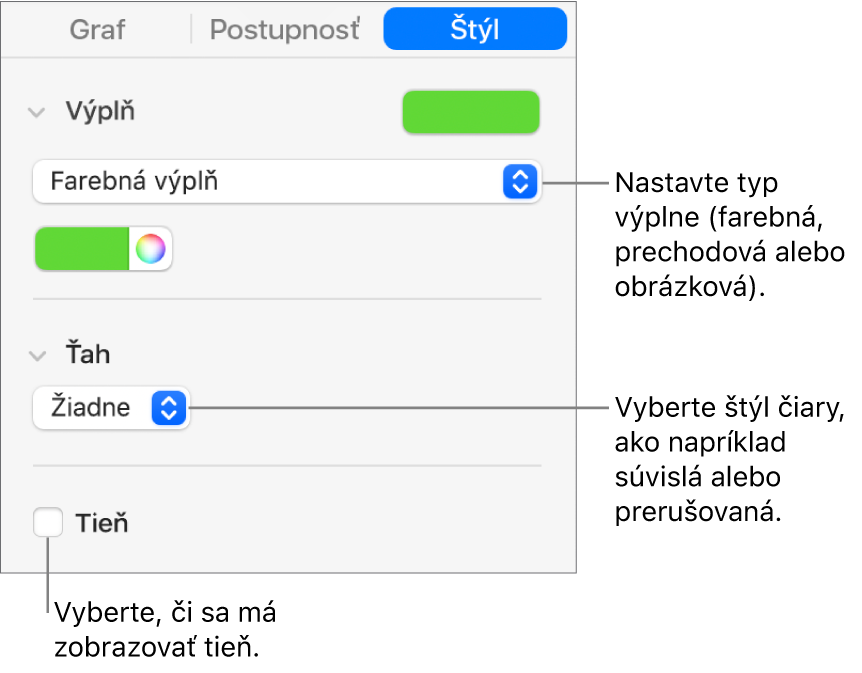Select the Štýl tab
This screenshot has width=862, height=673.
pos(475,30)
